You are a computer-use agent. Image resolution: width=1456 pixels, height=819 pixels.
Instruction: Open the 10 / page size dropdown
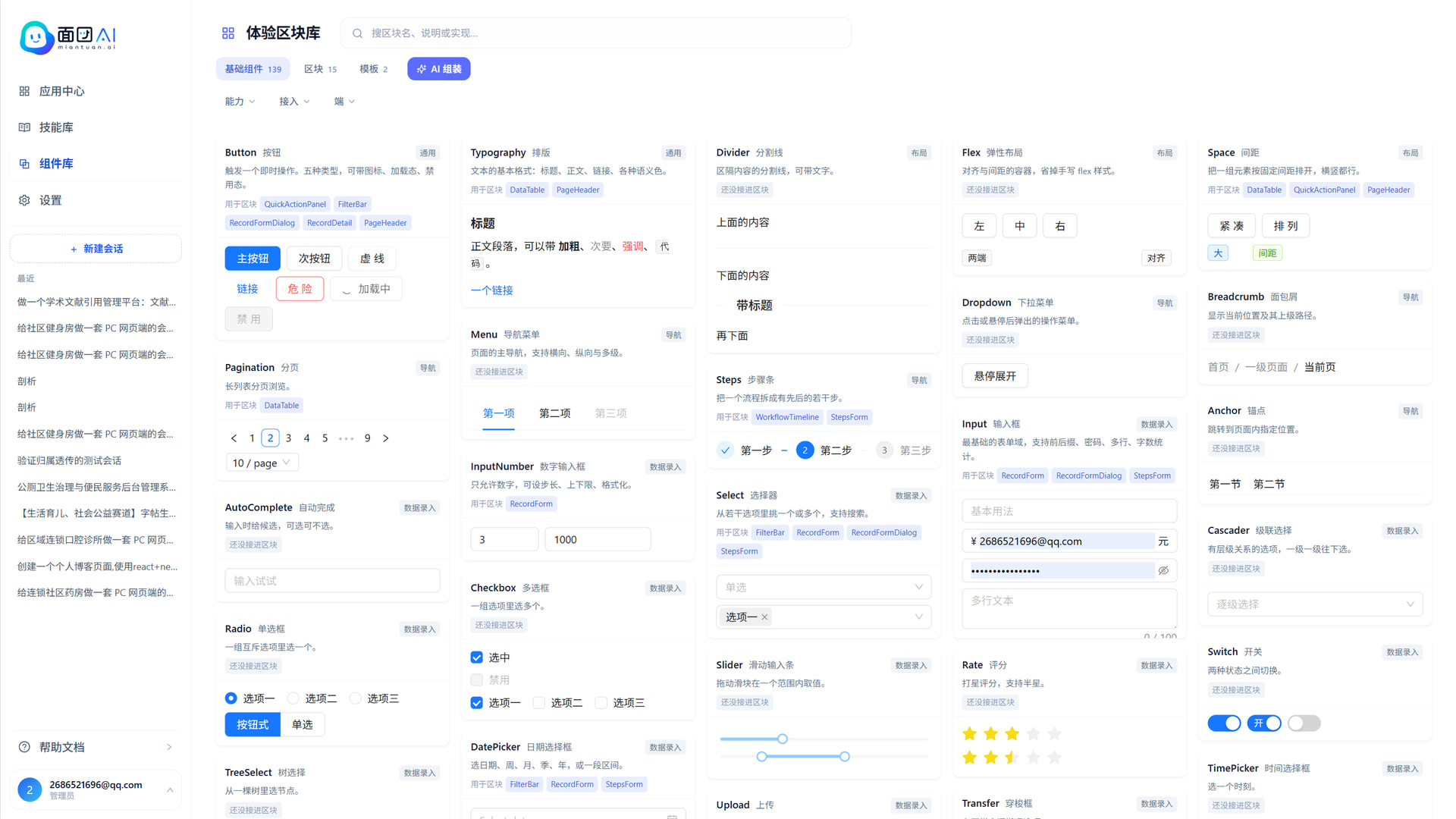pos(262,463)
